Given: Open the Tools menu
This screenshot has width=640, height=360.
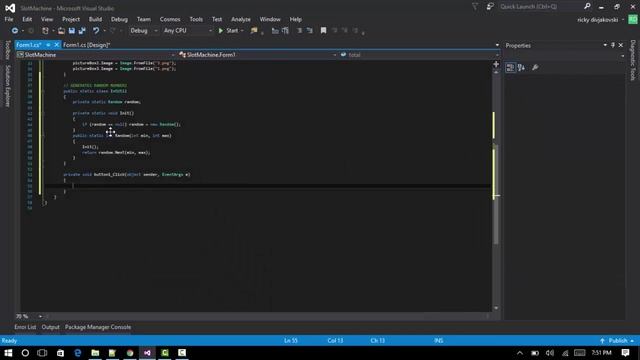Looking at the screenshot, I should pyautogui.click(x=196, y=19).
